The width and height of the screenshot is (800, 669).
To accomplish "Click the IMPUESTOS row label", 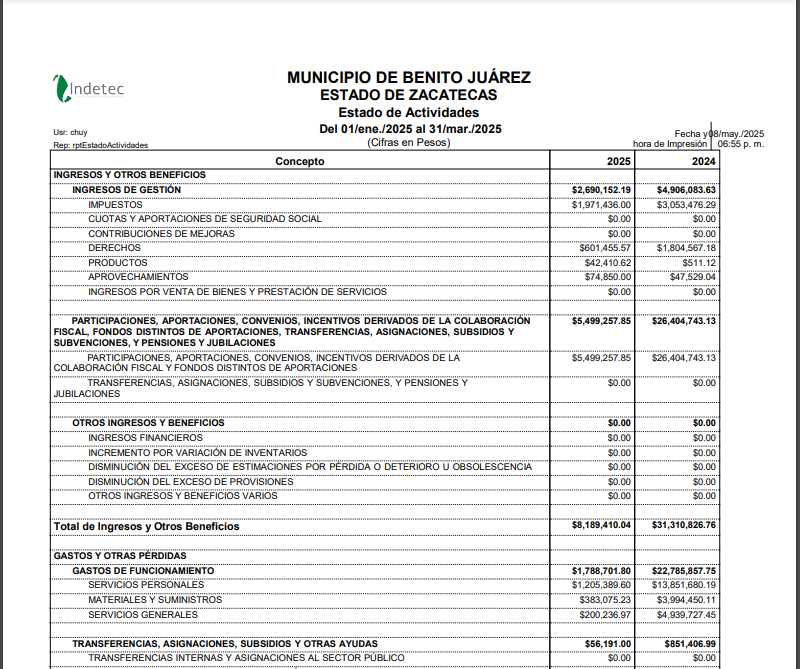I will pyautogui.click(x=115, y=203).
